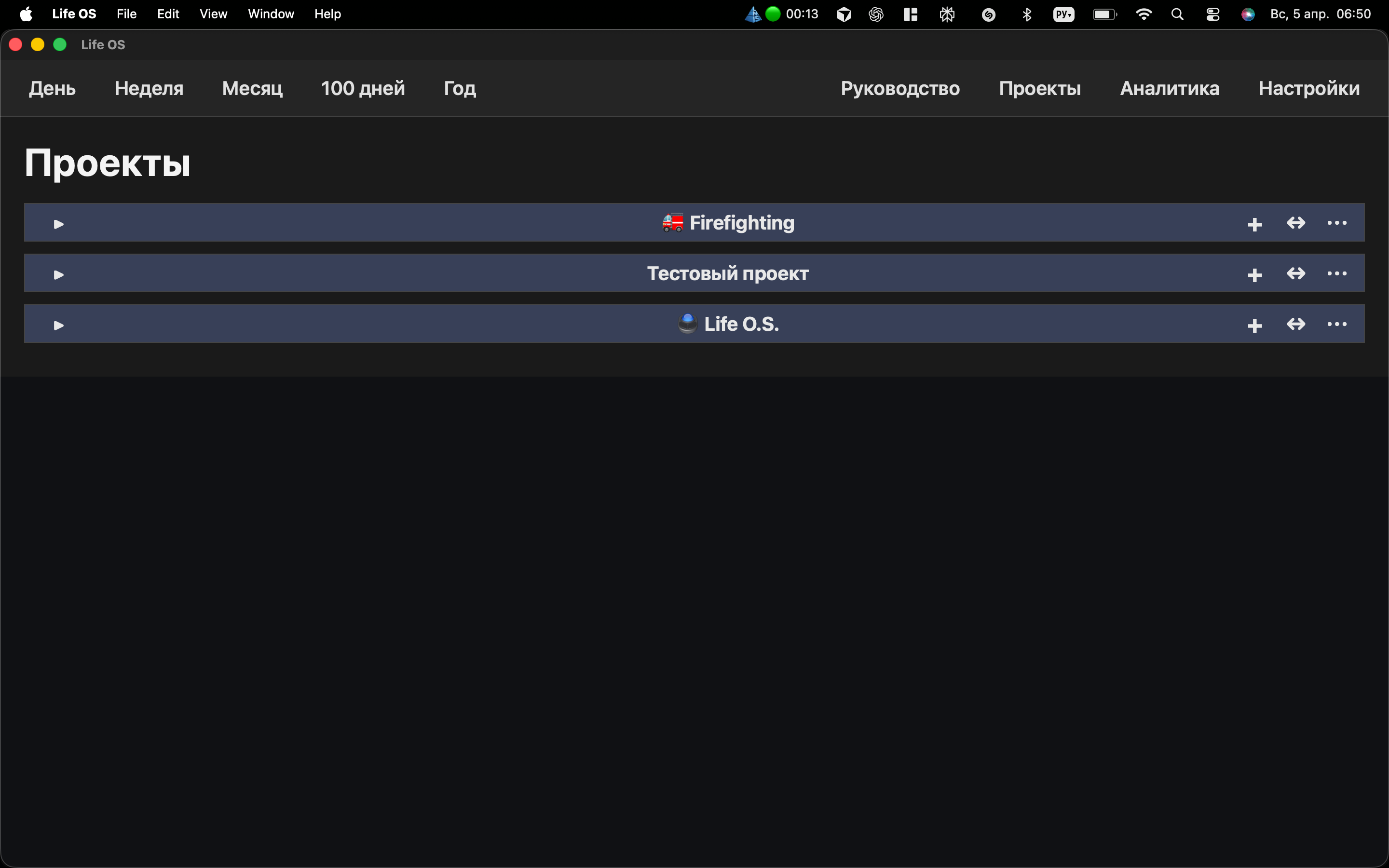Open the Window menu
The width and height of the screenshot is (1389, 868).
[x=271, y=14]
